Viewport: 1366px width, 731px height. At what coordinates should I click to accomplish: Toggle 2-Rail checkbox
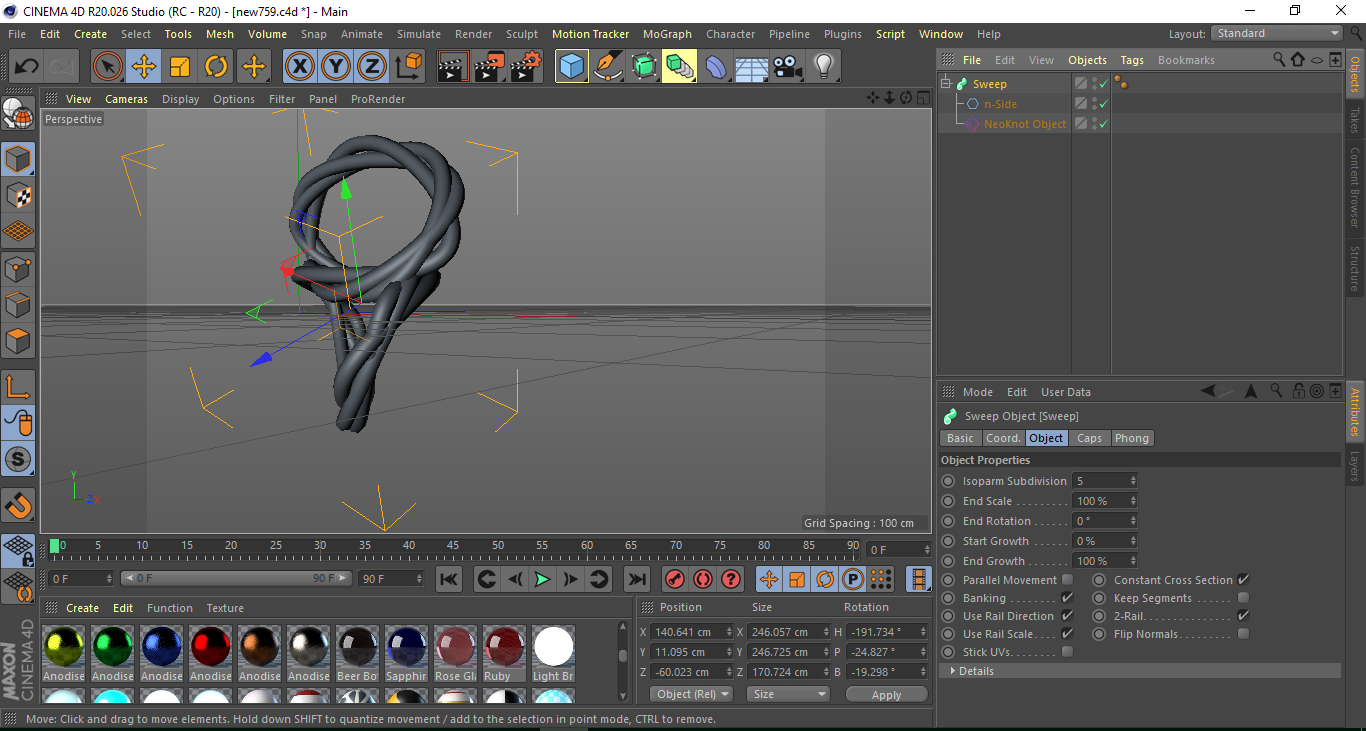coord(1243,616)
